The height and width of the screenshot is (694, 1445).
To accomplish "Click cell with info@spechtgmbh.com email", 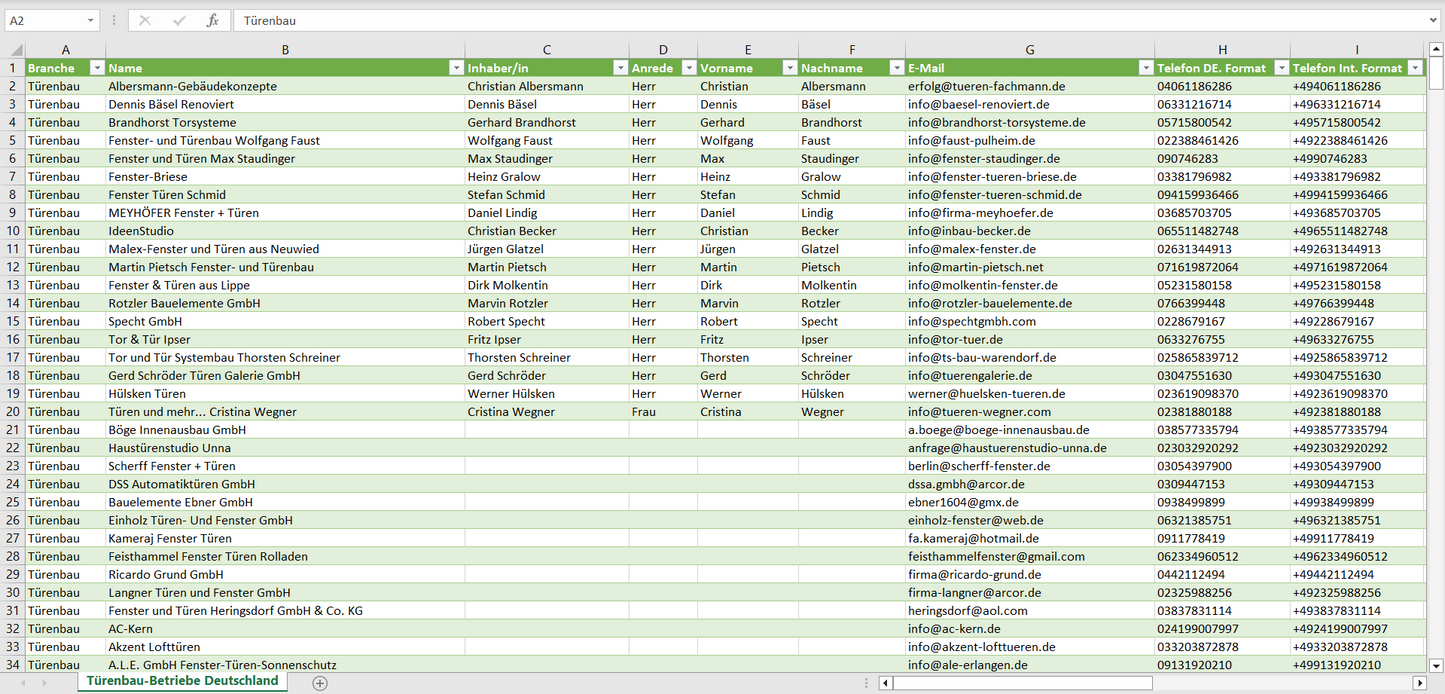I will tap(972, 322).
